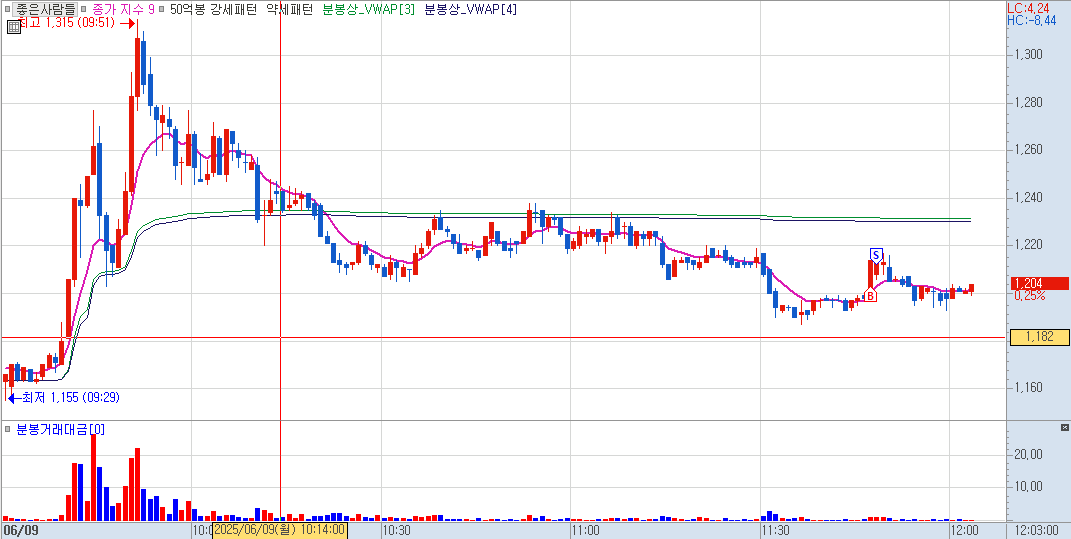Select the green 분봉상_VWAP[3] indicator label
Screen dimensions: 1071x539
(x=368, y=10)
